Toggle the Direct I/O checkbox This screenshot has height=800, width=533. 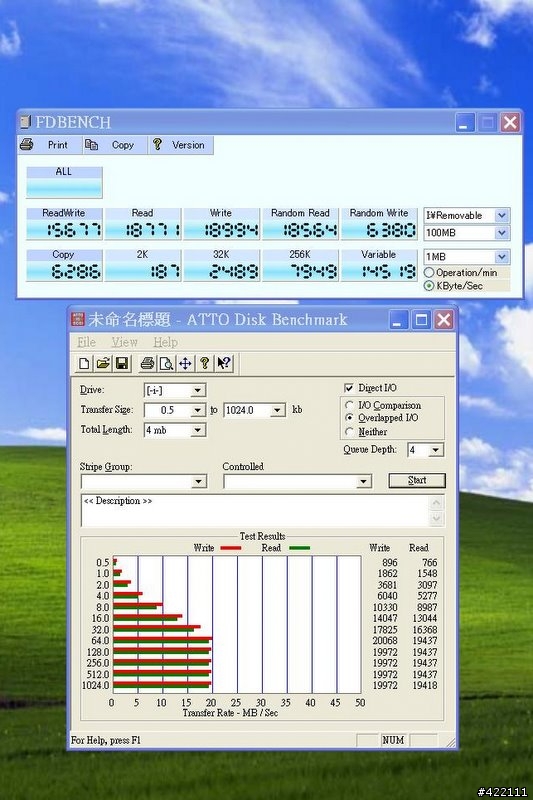(x=349, y=388)
